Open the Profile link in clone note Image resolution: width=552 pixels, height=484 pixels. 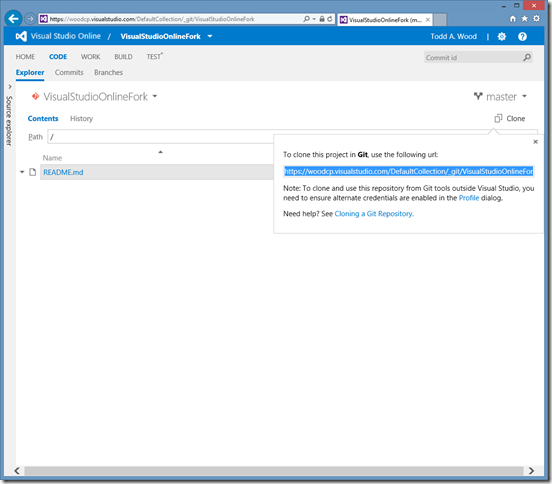click(469, 198)
